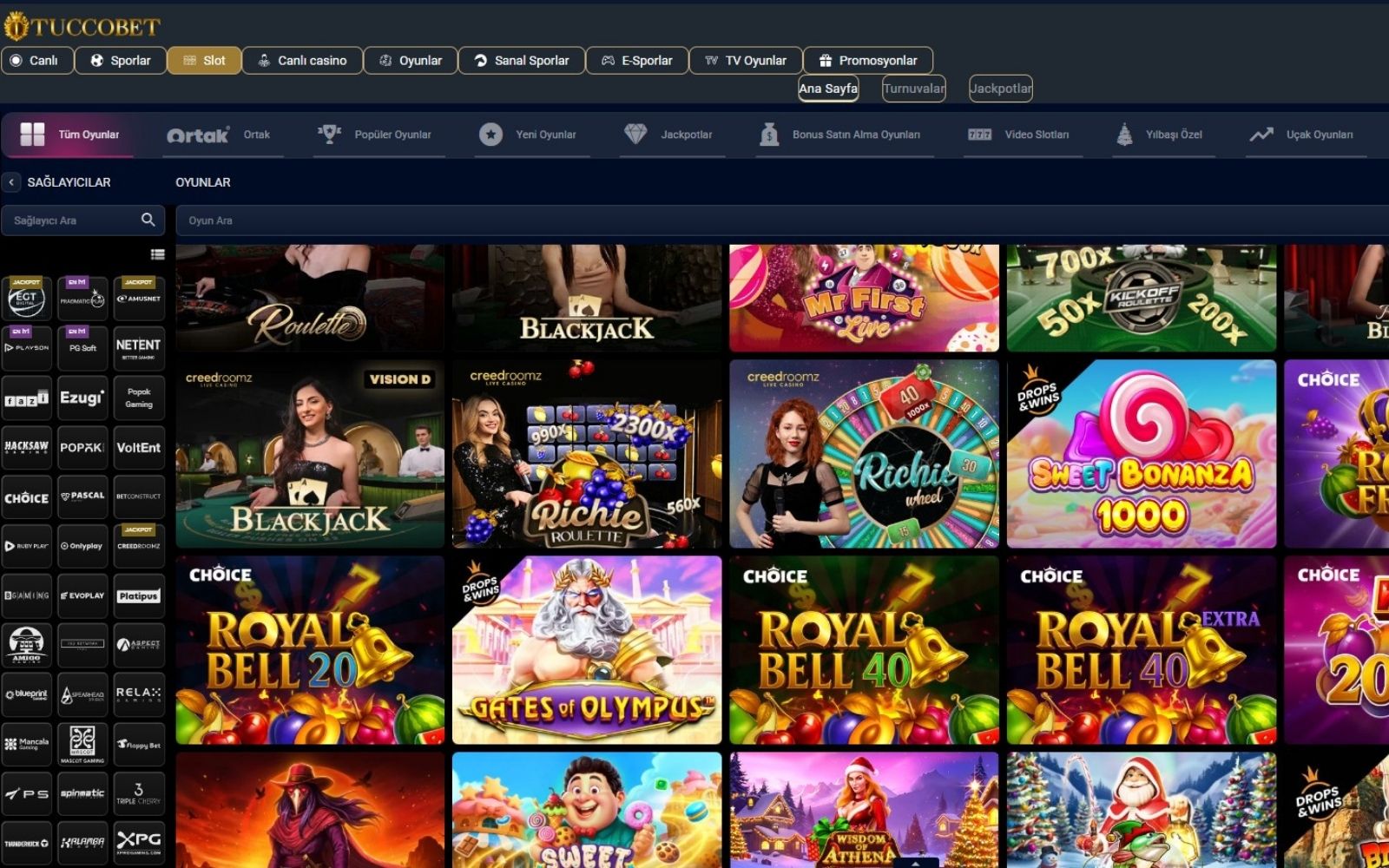The image size is (1389, 868).
Task: Click the Ana Sayfa link
Action: [827, 88]
